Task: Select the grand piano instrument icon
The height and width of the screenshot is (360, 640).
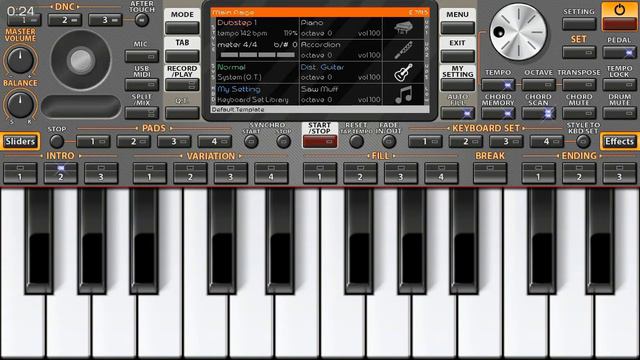Action: [403, 28]
